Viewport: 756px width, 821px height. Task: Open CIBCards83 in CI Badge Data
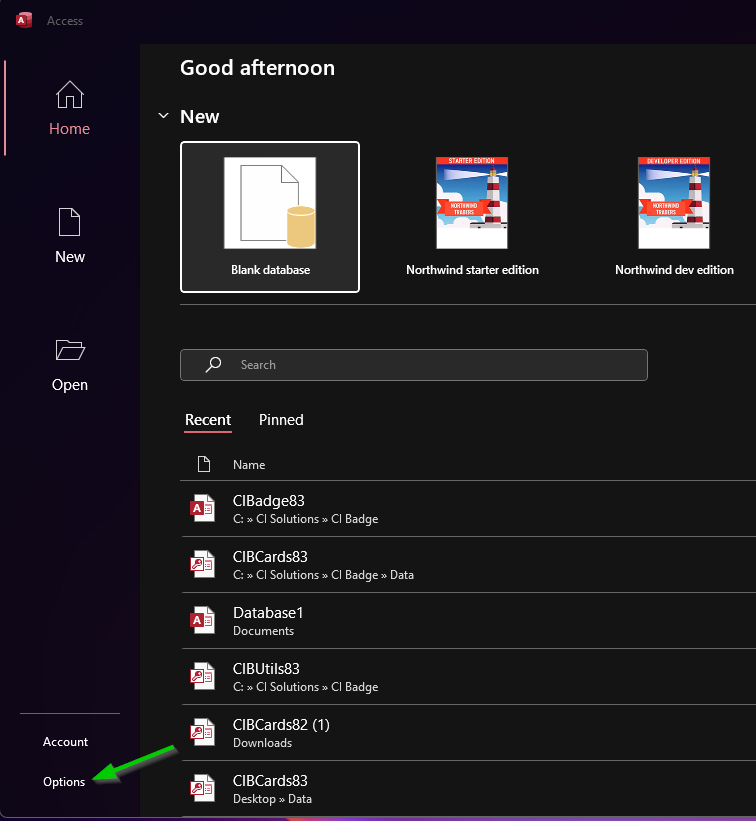tap(469, 565)
